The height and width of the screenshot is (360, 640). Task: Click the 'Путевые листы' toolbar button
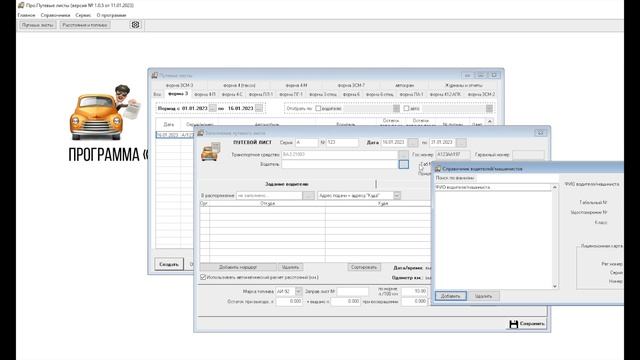click(38, 25)
